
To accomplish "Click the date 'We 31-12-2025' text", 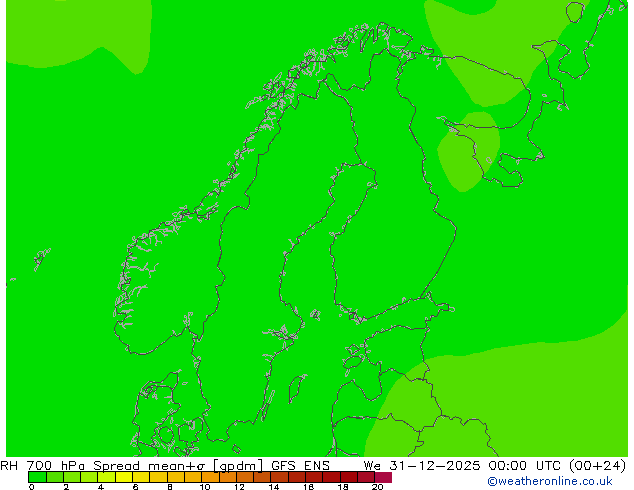I will [422, 466].
